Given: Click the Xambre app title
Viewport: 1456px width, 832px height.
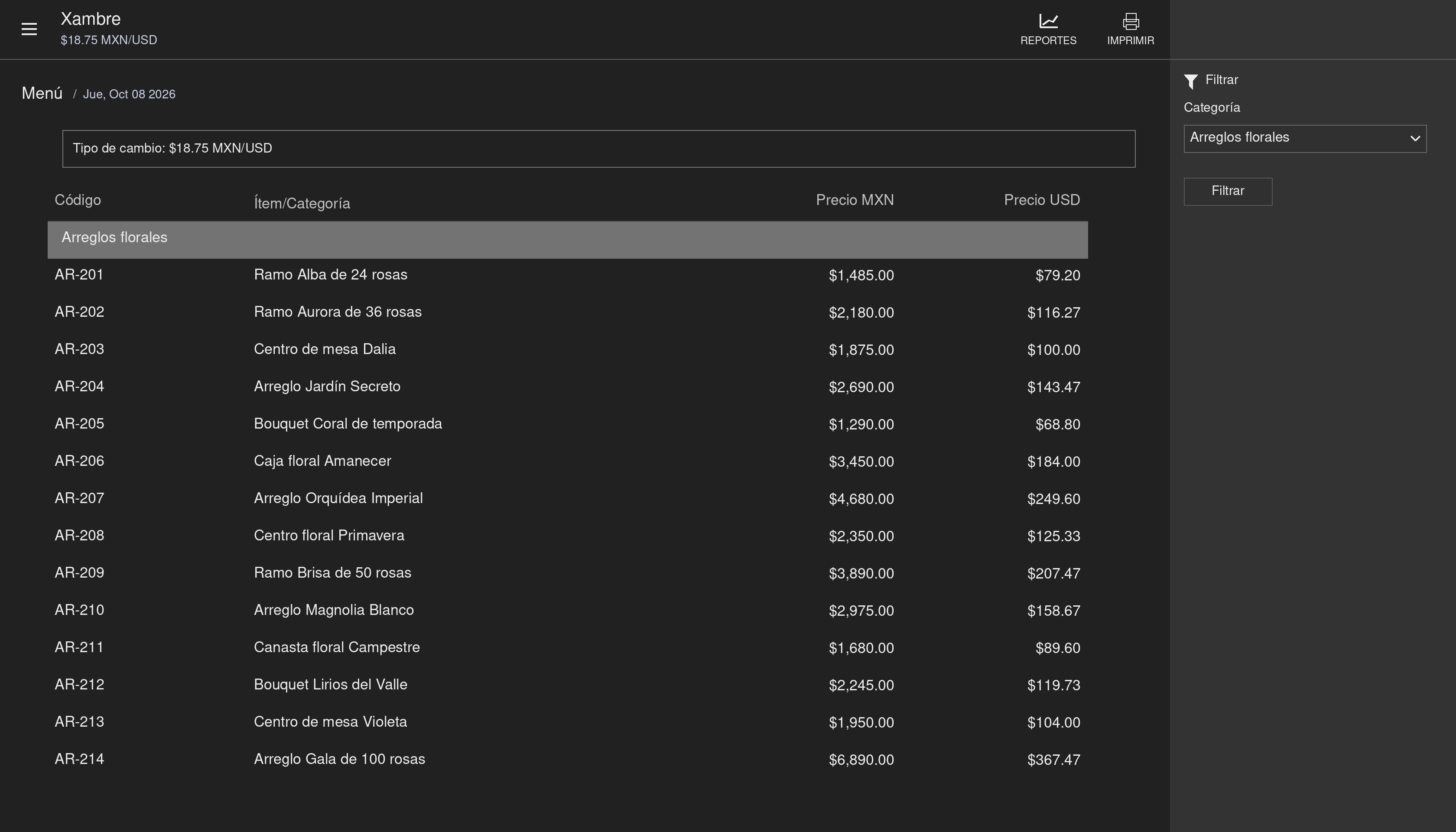Looking at the screenshot, I should tap(90, 19).
